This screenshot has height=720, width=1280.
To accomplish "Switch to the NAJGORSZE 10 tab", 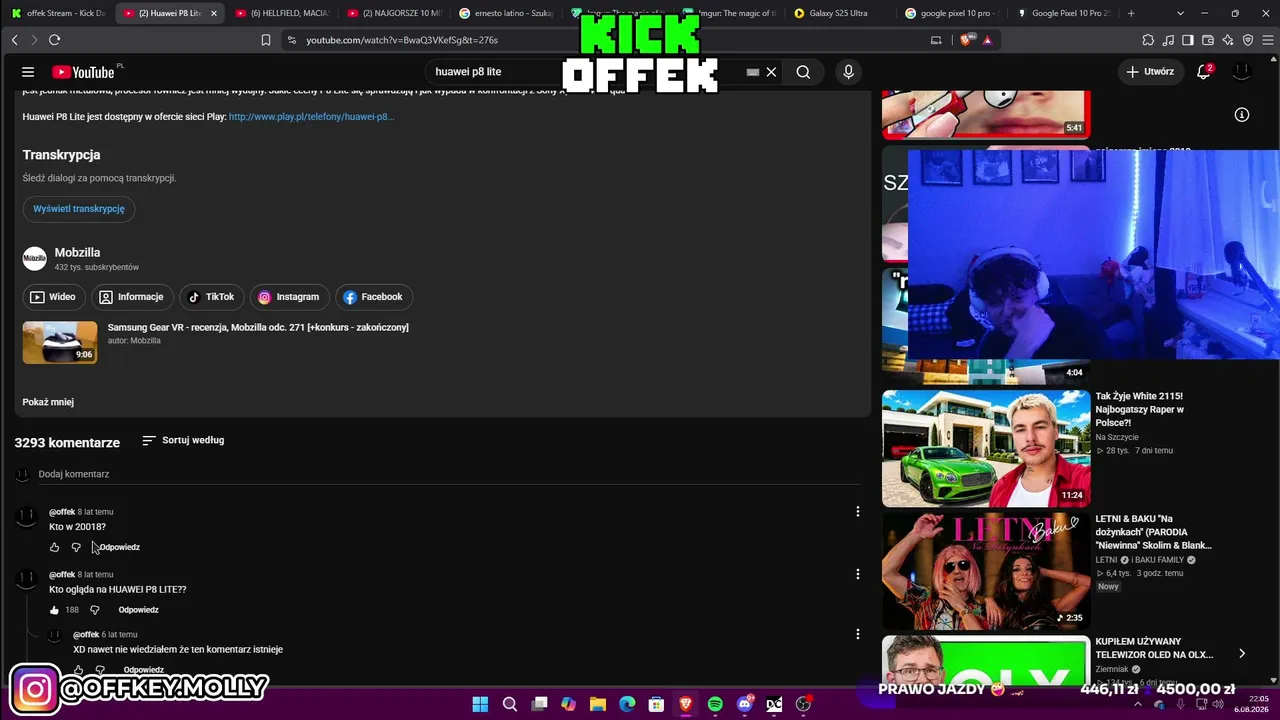I will point(394,13).
